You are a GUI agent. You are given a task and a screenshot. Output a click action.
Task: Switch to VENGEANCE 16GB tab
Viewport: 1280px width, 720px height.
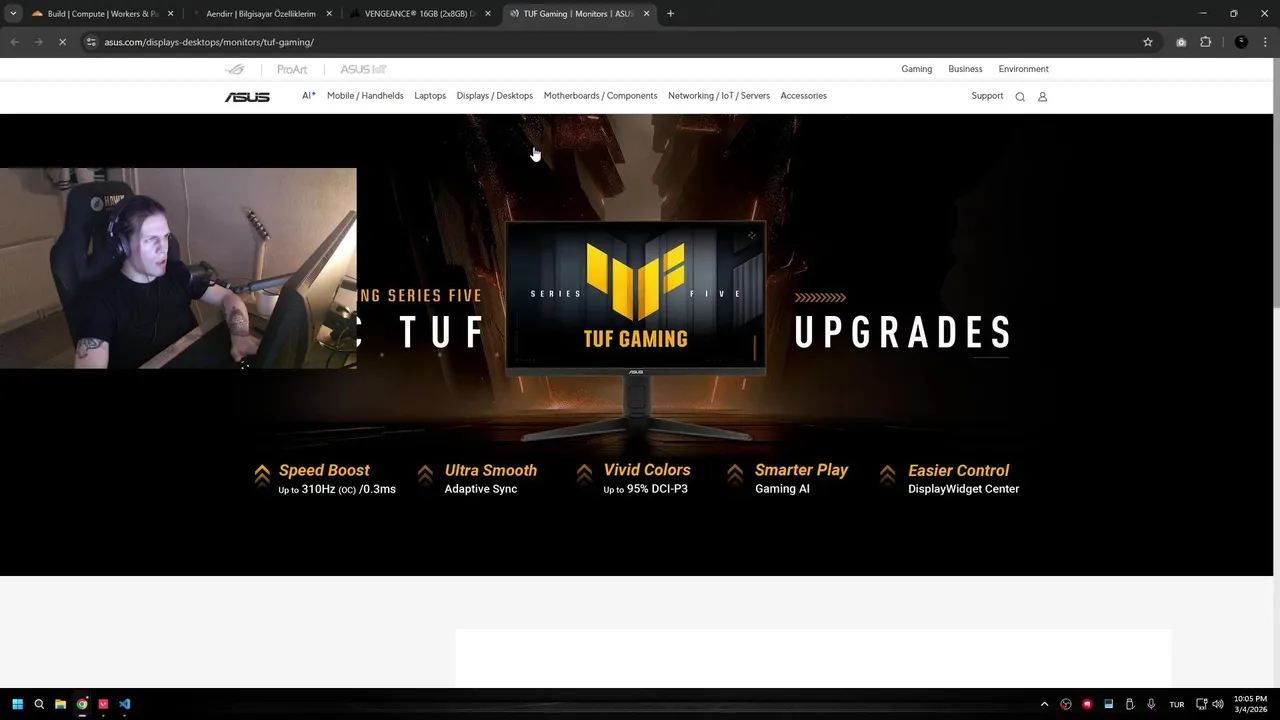click(418, 14)
